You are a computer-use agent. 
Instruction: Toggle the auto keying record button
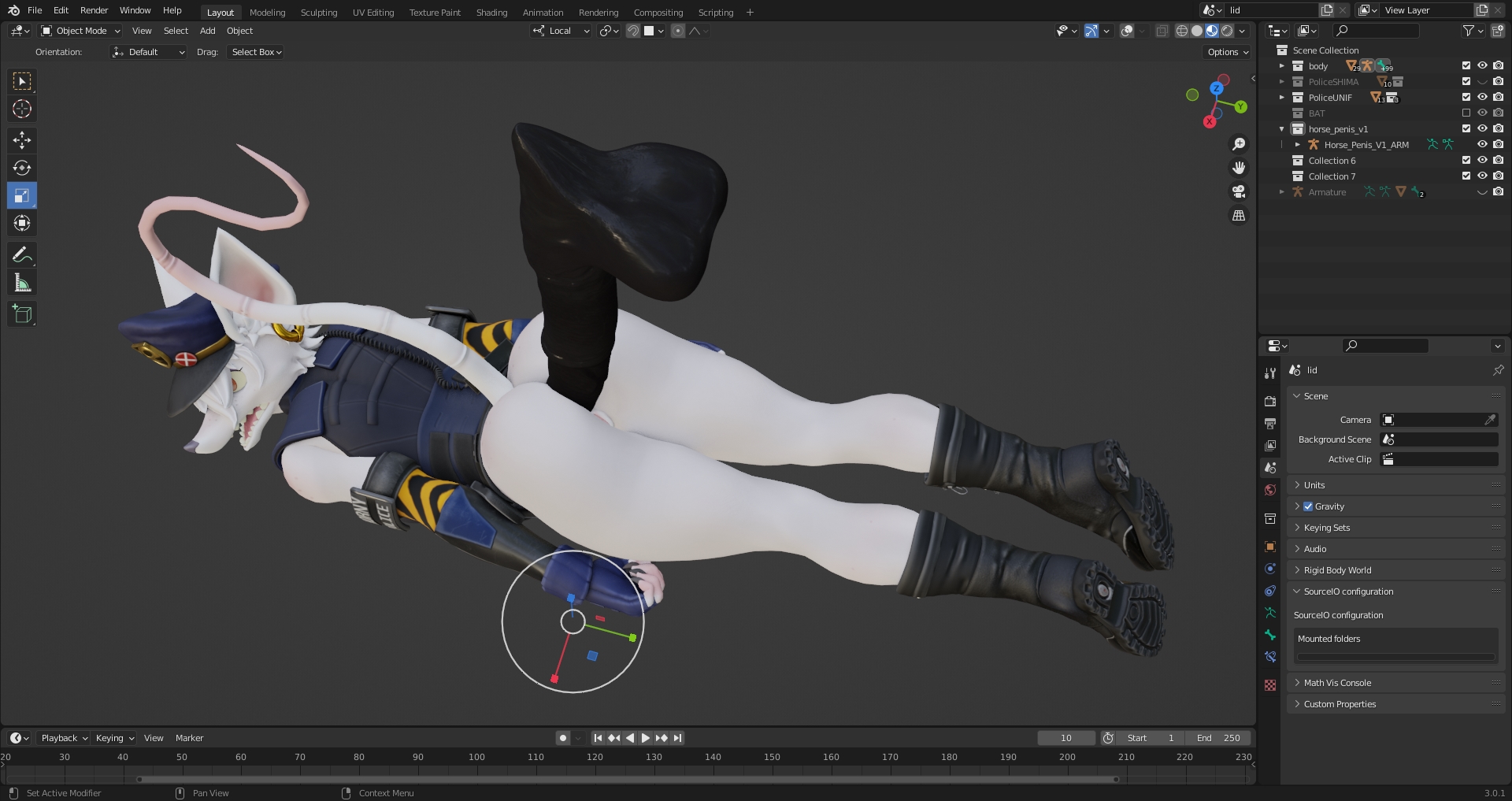[x=562, y=738]
